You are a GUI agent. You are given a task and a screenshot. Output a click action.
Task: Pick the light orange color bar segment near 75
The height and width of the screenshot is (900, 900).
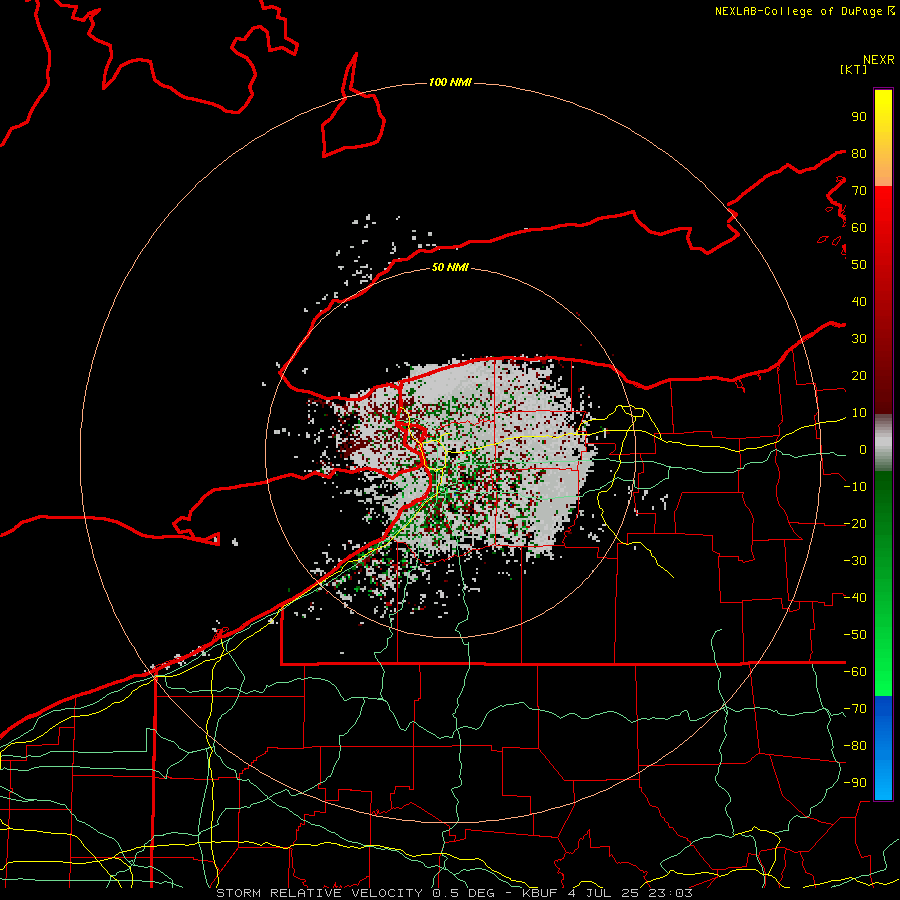(883, 172)
